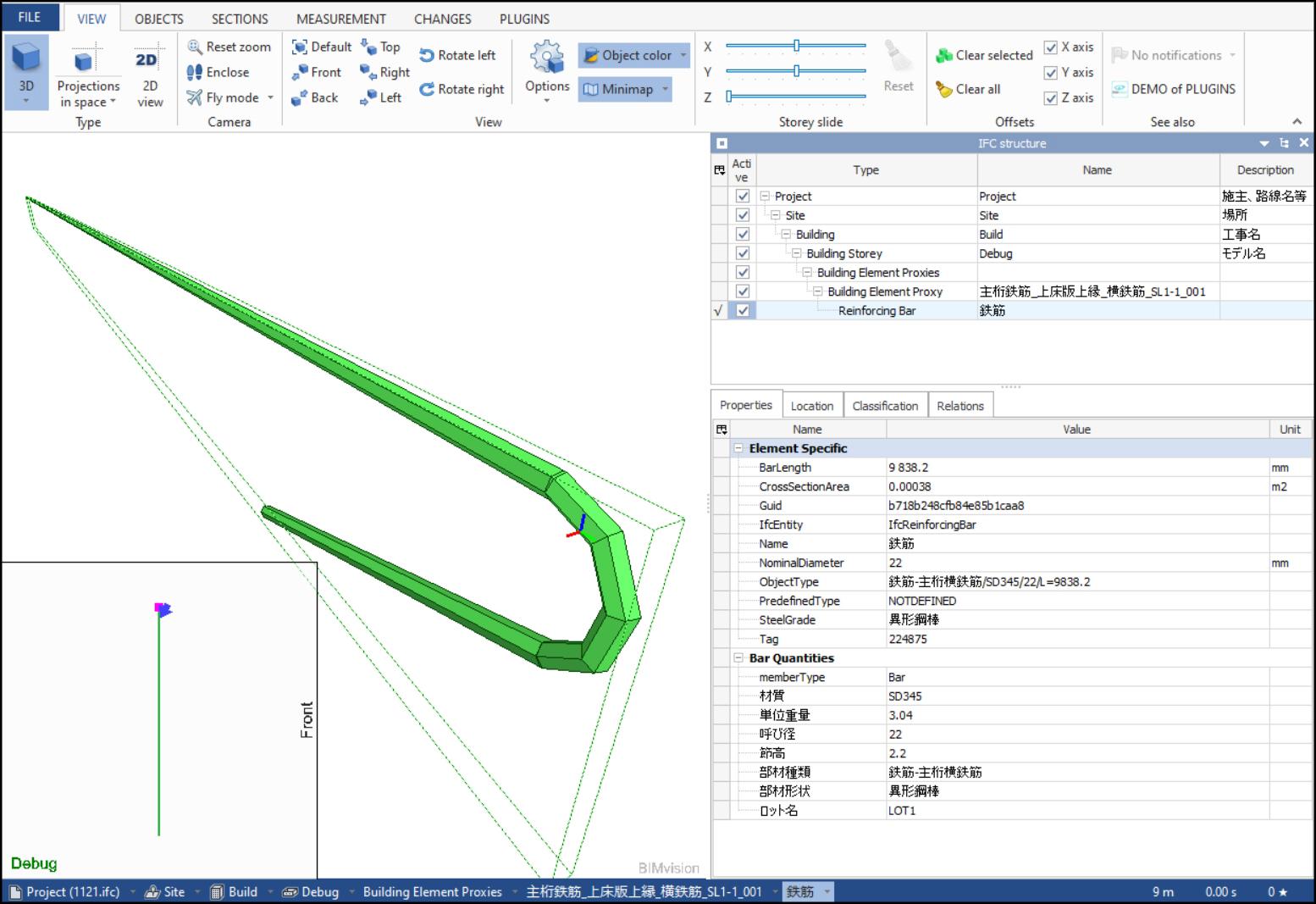This screenshot has height=904, width=1316.
Task: Toggle the Z axis checkbox
Action: [1051, 98]
